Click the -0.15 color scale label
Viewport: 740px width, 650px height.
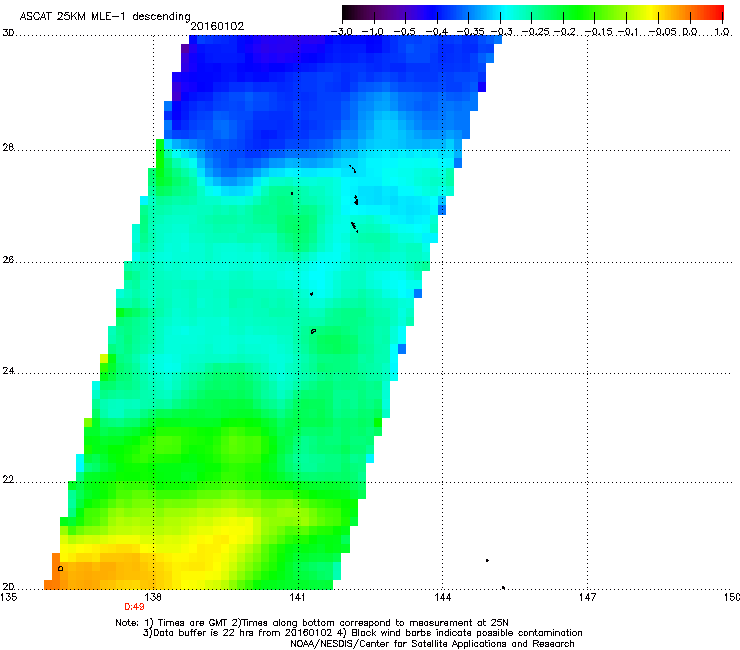[599, 32]
